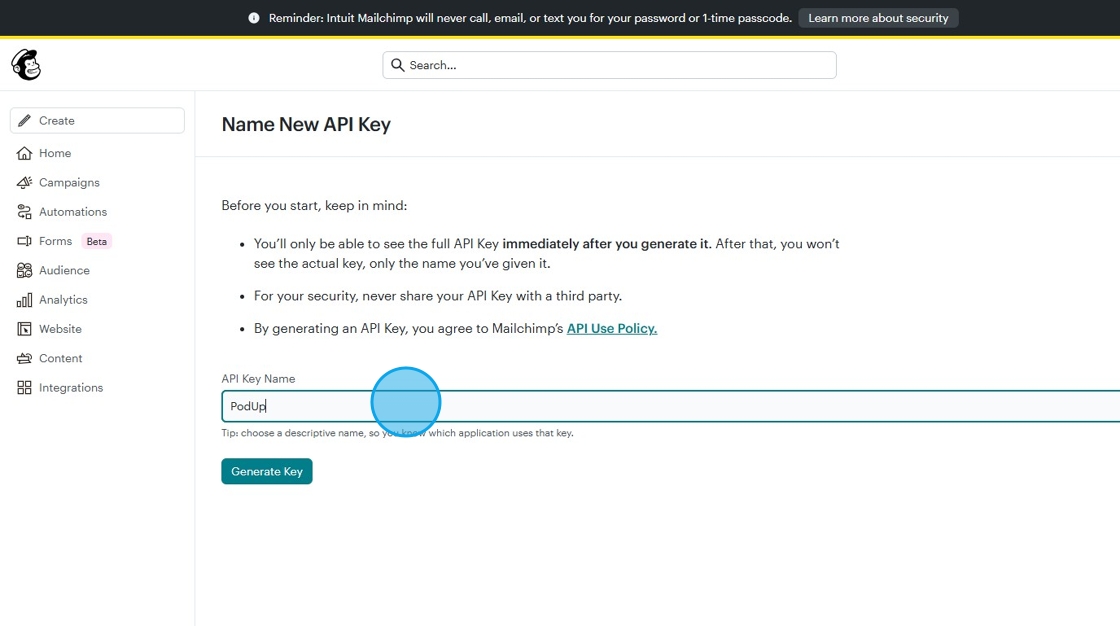1120x626 pixels.
Task: Open the Home menu item
Action: click(55, 153)
